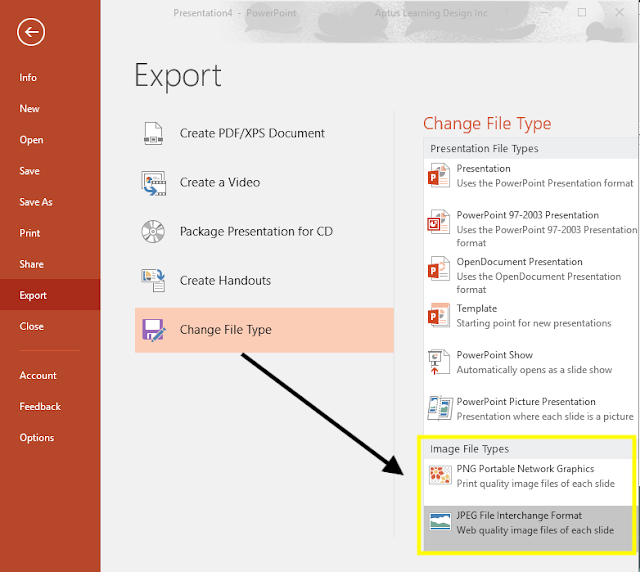
Task: Click 'Presentation where each slide is a picture'
Action: pos(545,416)
